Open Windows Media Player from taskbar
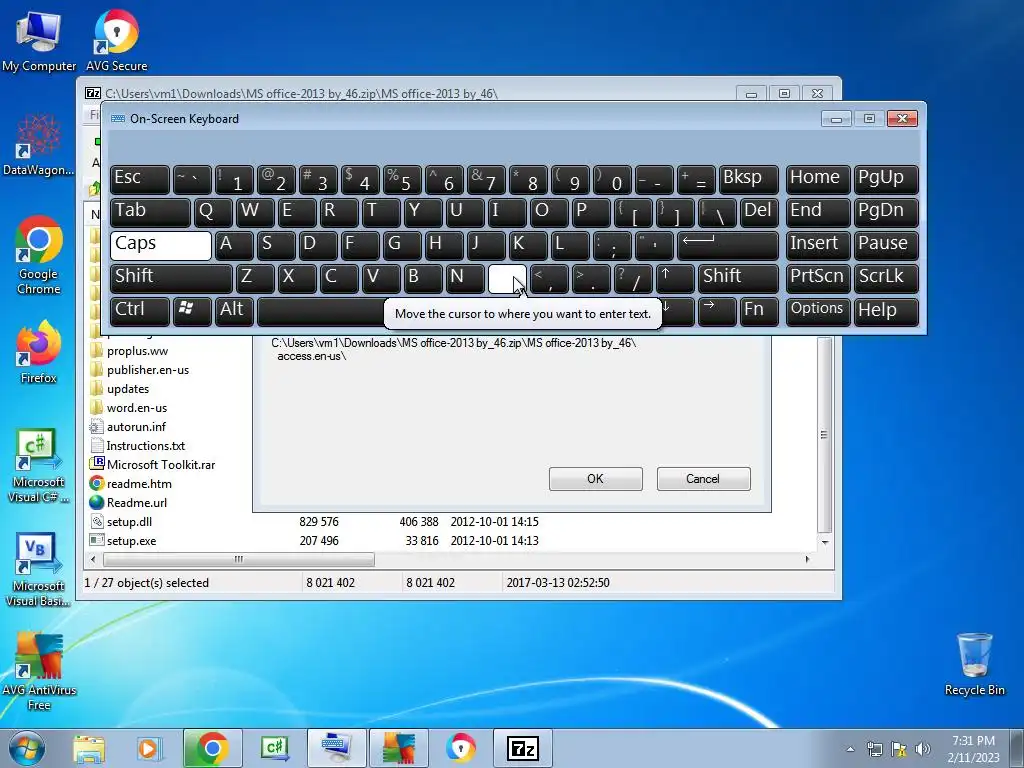Image resolution: width=1024 pixels, height=768 pixels. point(148,748)
